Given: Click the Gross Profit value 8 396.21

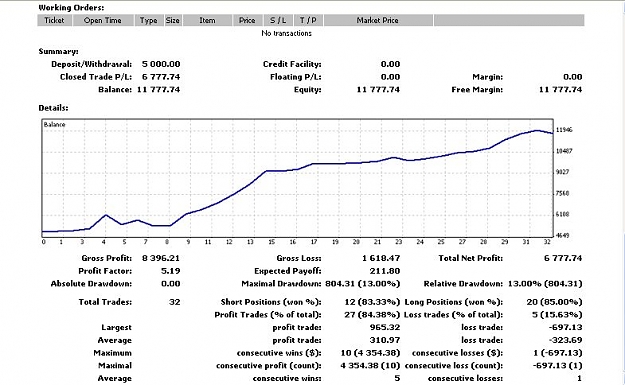Looking at the screenshot, I should (x=161, y=258).
